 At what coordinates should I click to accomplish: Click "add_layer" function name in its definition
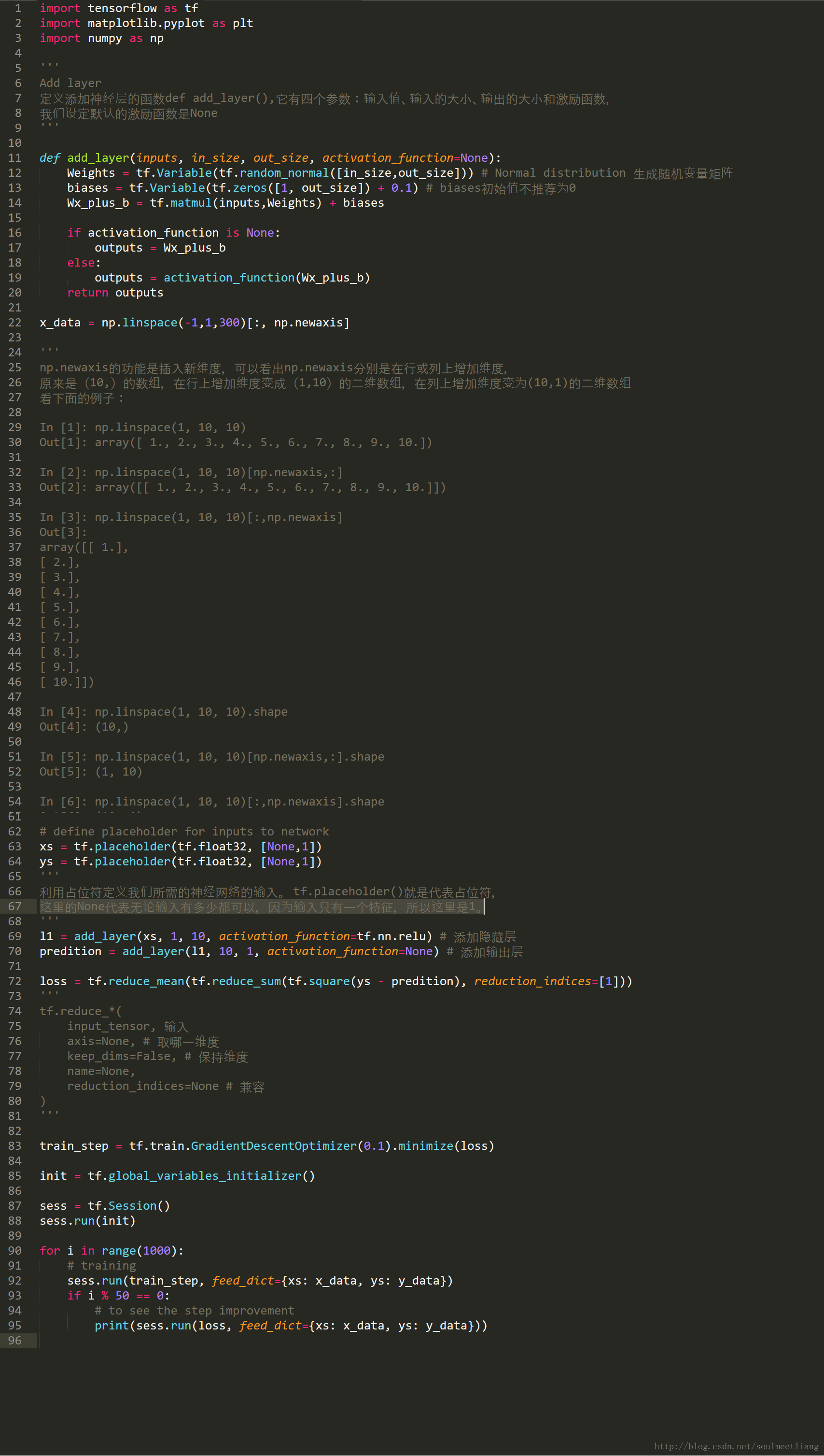click(x=98, y=158)
